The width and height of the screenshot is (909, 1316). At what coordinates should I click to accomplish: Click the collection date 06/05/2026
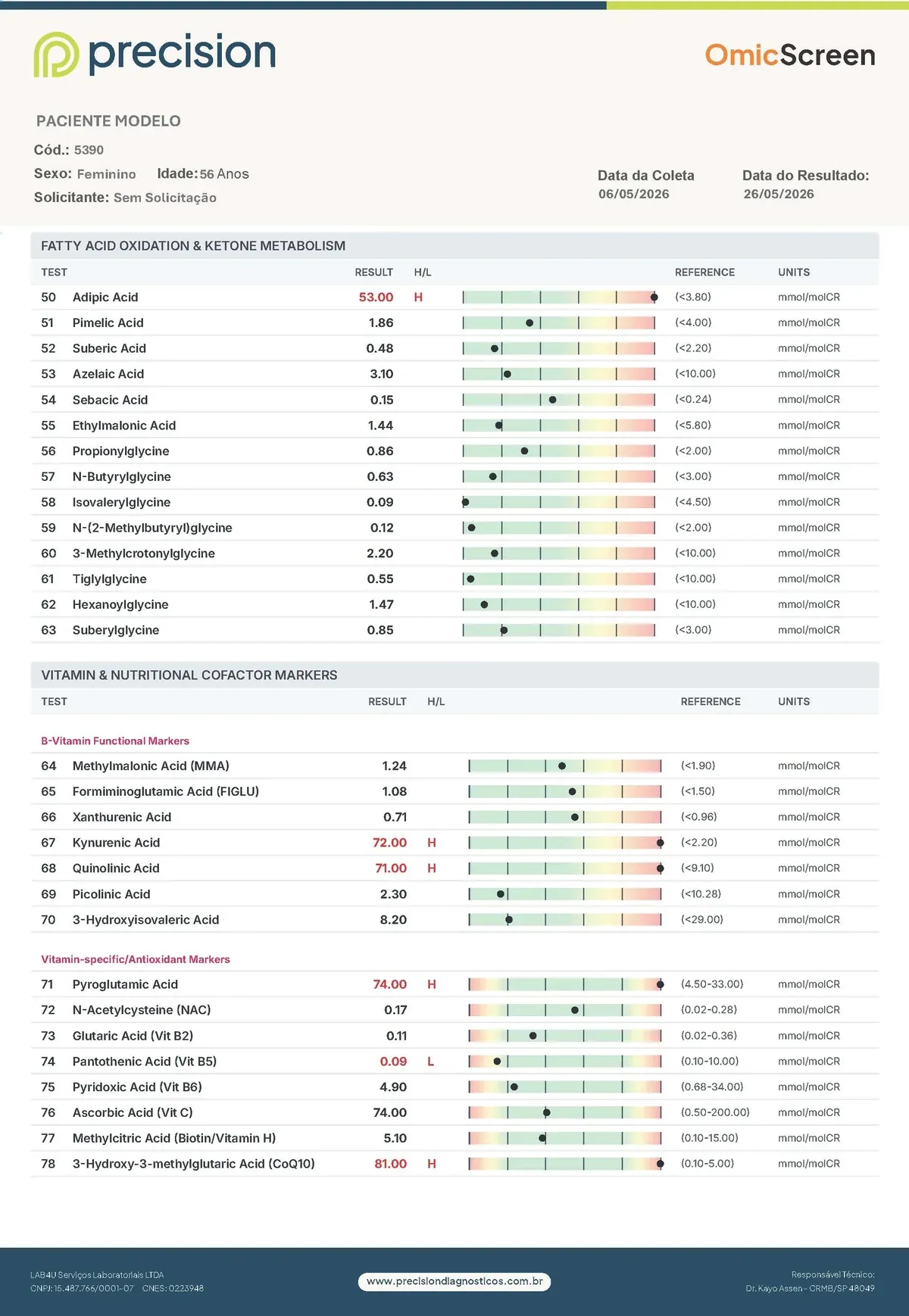634,194
